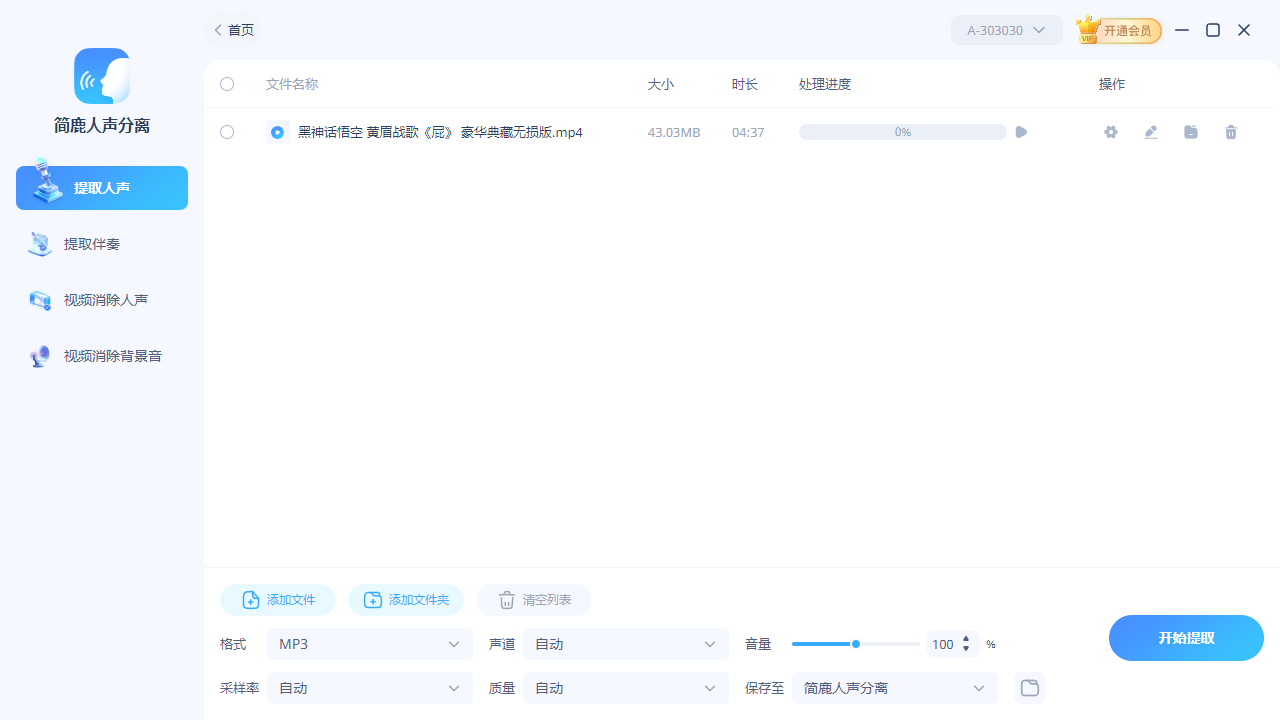The height and width of the screenshot is (720, 1280).
Task: Open settings for the 黑神话悟空 file
Action: click(x=1110, y=132)
